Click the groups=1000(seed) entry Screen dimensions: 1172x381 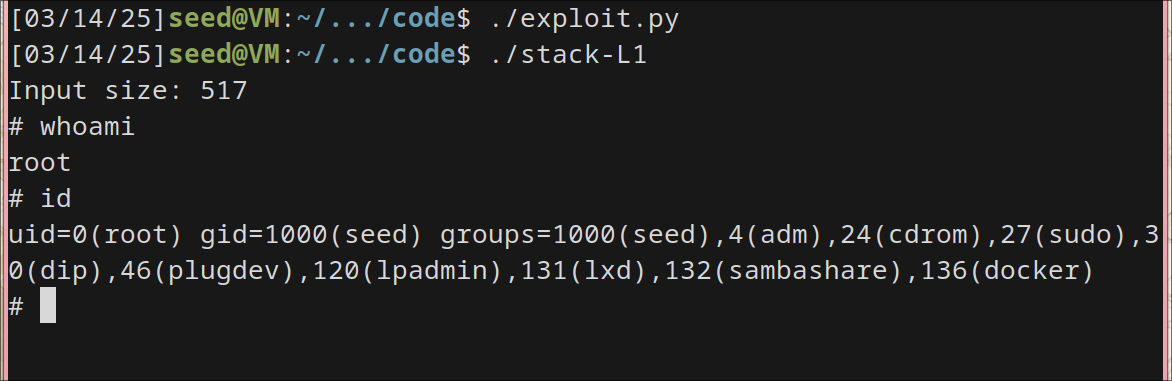pos(575,235)
